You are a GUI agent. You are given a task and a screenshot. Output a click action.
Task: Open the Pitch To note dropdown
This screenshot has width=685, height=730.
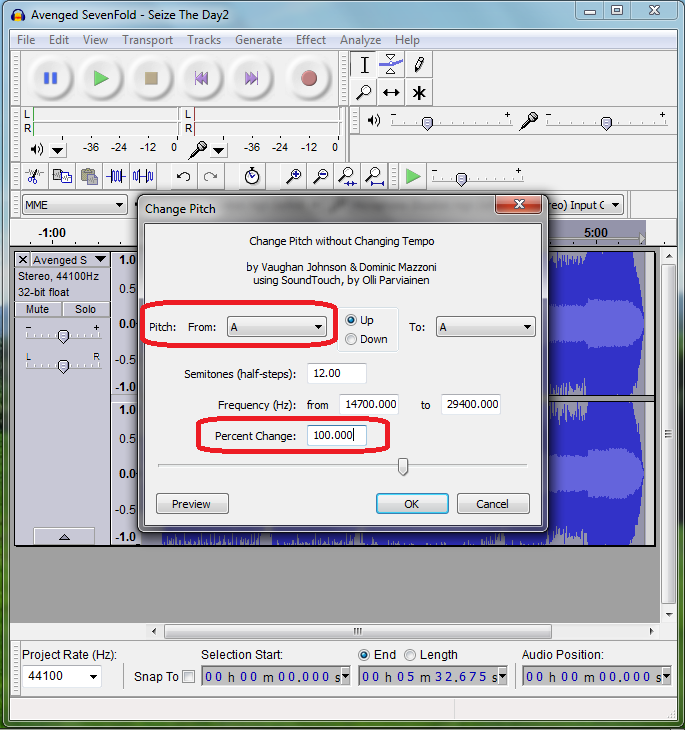pyautogui.click(x=485, y=327)
